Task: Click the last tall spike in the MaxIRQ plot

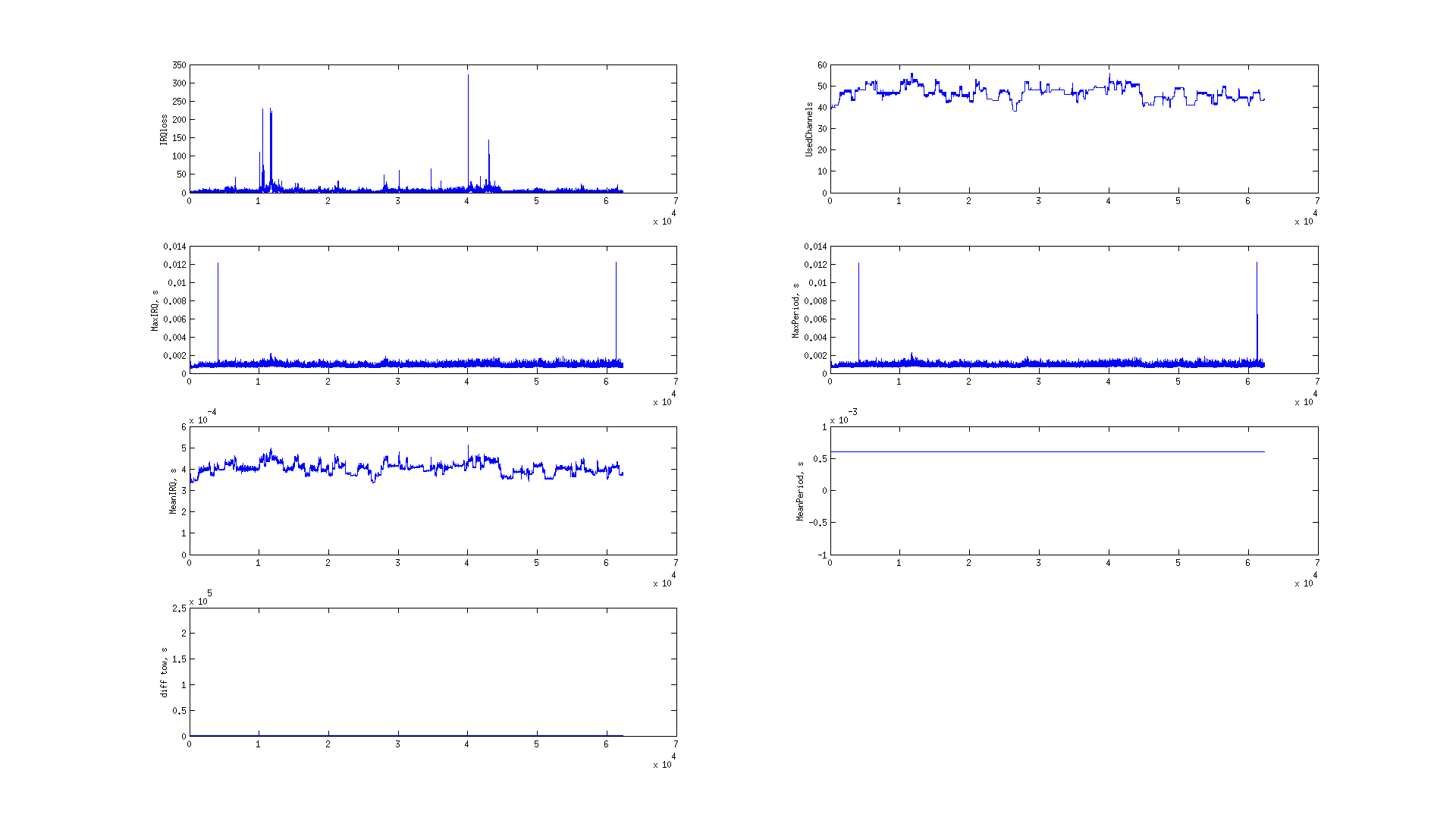Action: pyautogui.click(x=616, y=303)
